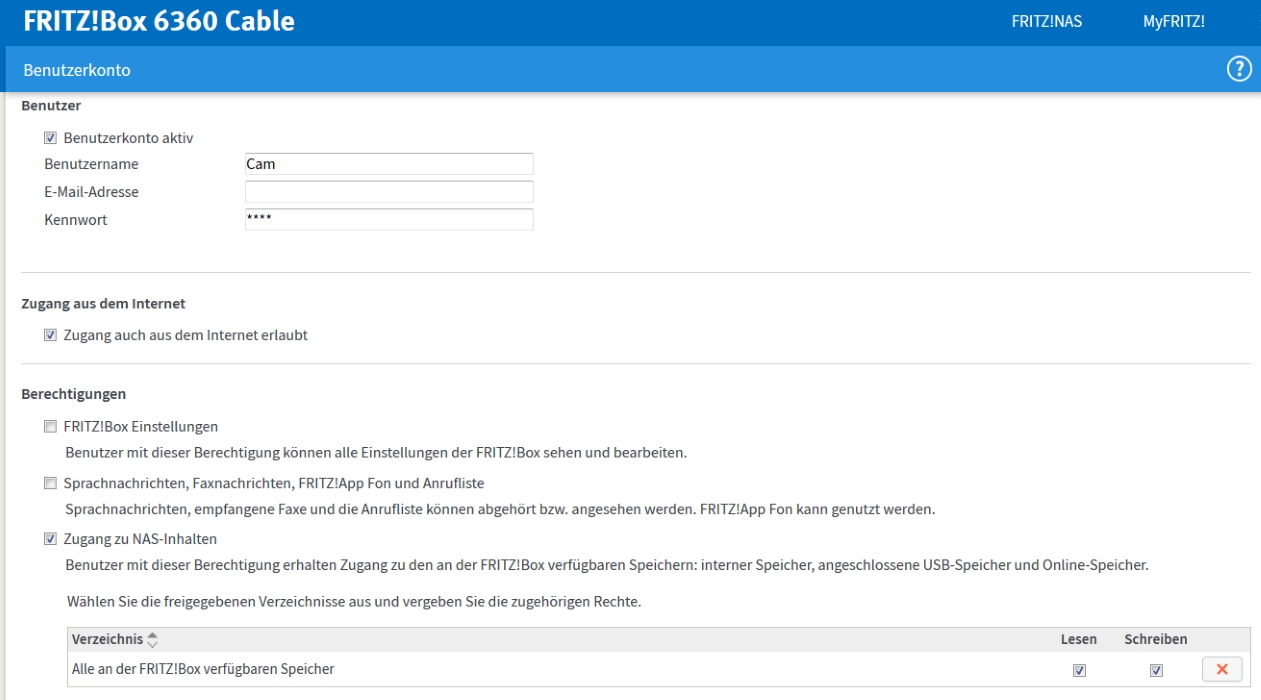Toggle Zugang auch aus dem Internet erlaubt
Image resolution: width=1261 pixels, height=700 pixels.
tap(50, 336)
